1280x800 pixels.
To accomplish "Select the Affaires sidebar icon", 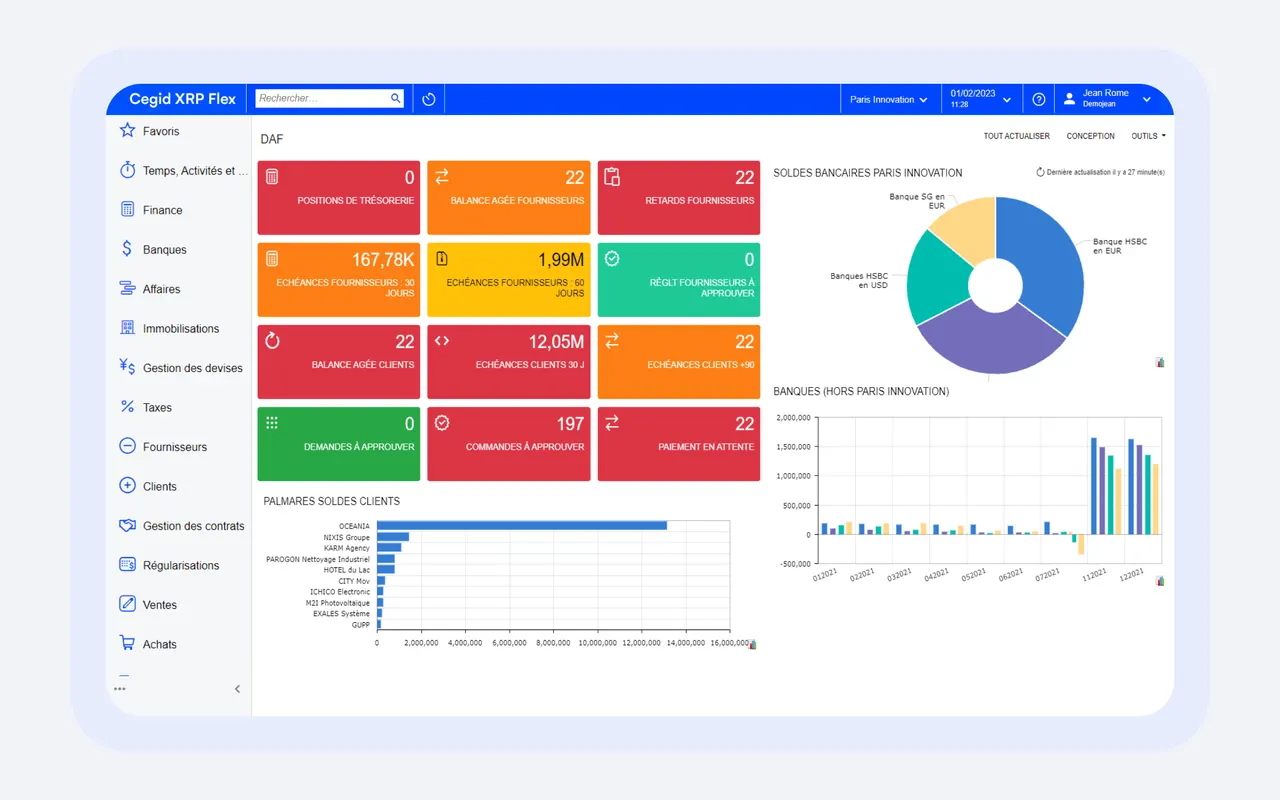I will pyautogui.click(x=127, y=289).
